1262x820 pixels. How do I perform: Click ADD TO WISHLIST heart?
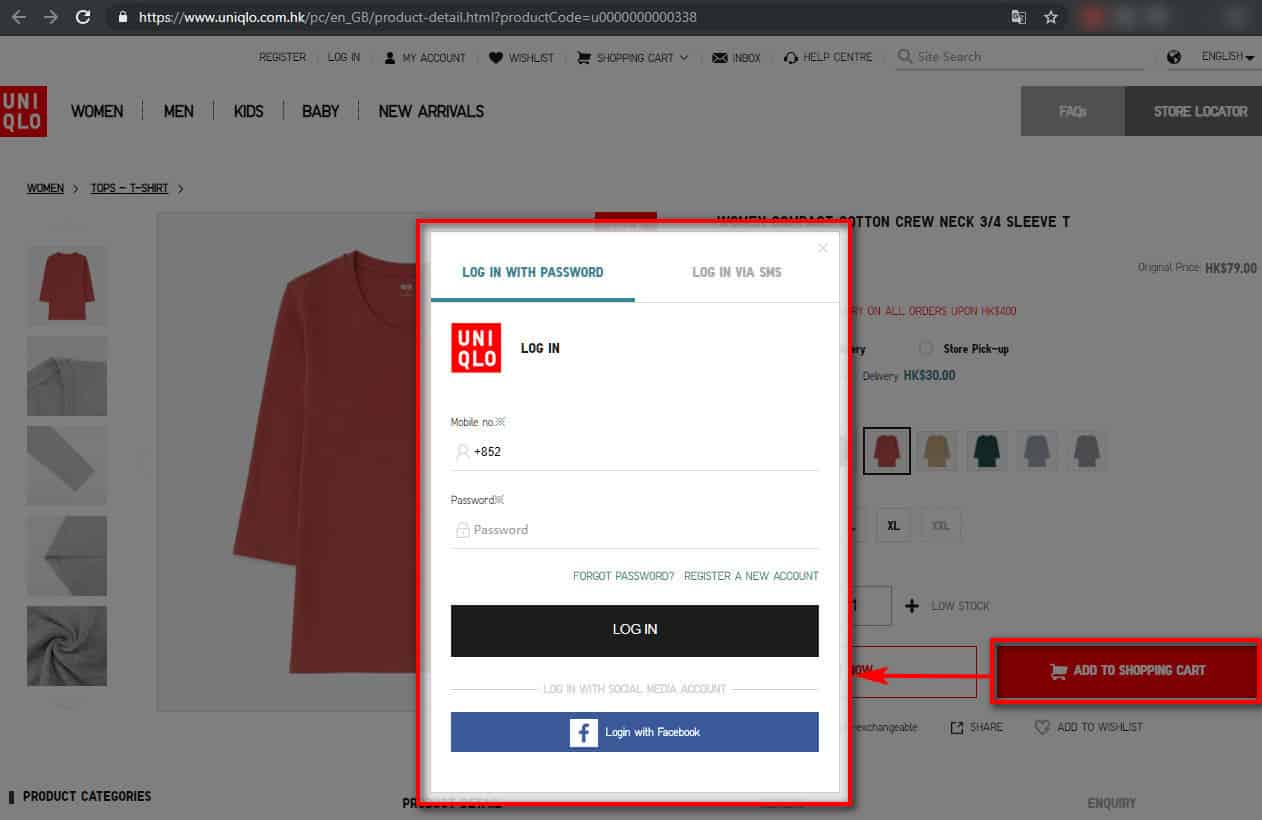tap(1088, 727)
